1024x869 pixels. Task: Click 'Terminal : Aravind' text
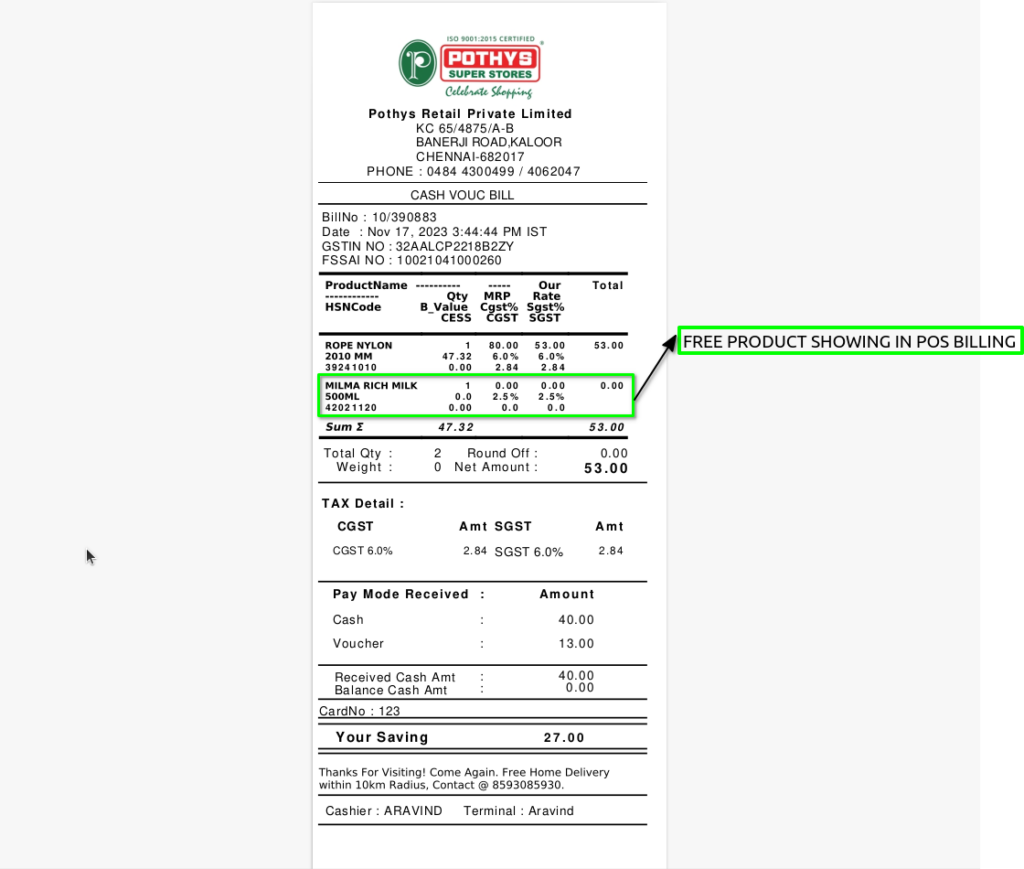(519, 811)
